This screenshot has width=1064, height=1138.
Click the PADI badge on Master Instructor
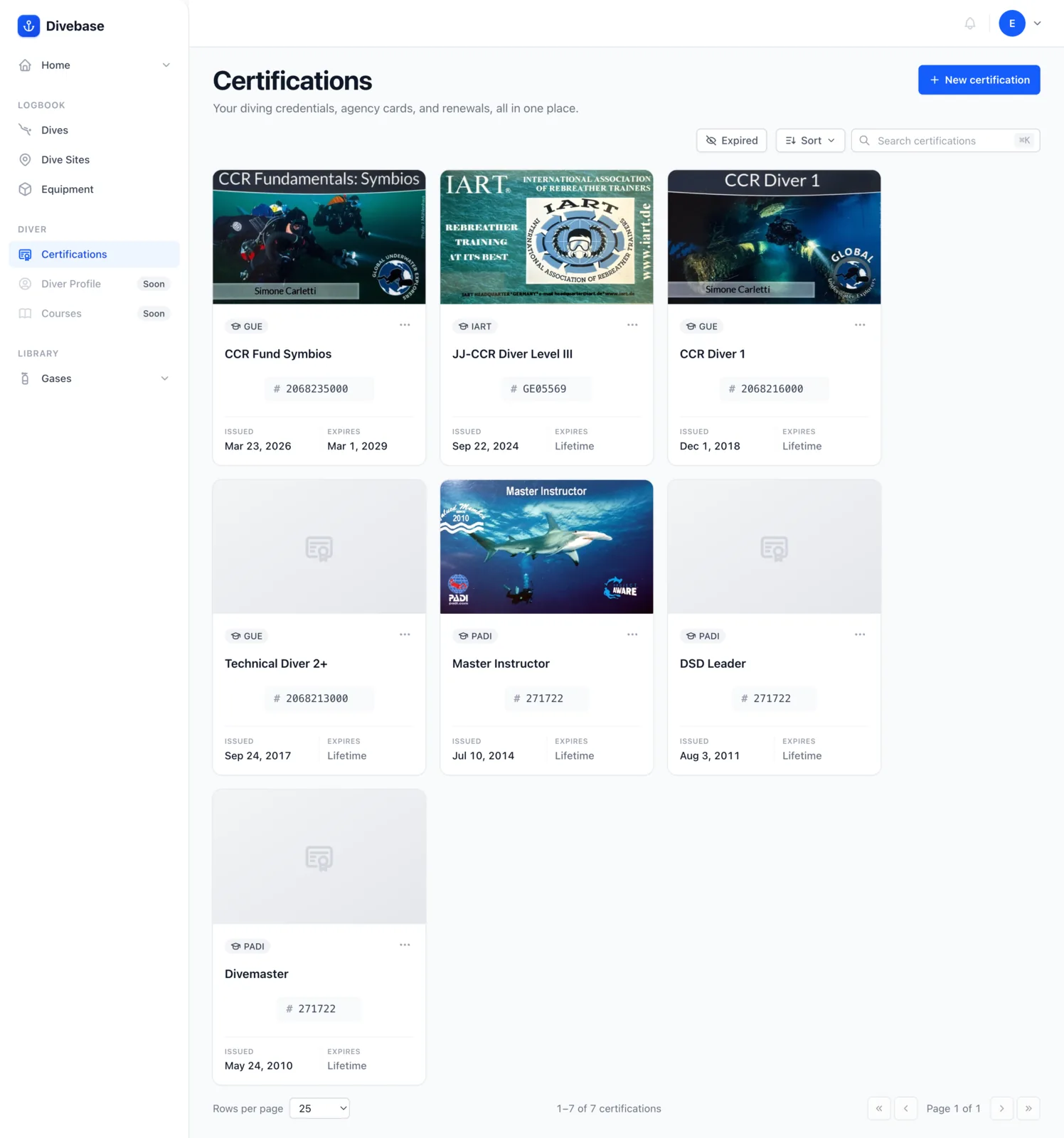(475, 636)
